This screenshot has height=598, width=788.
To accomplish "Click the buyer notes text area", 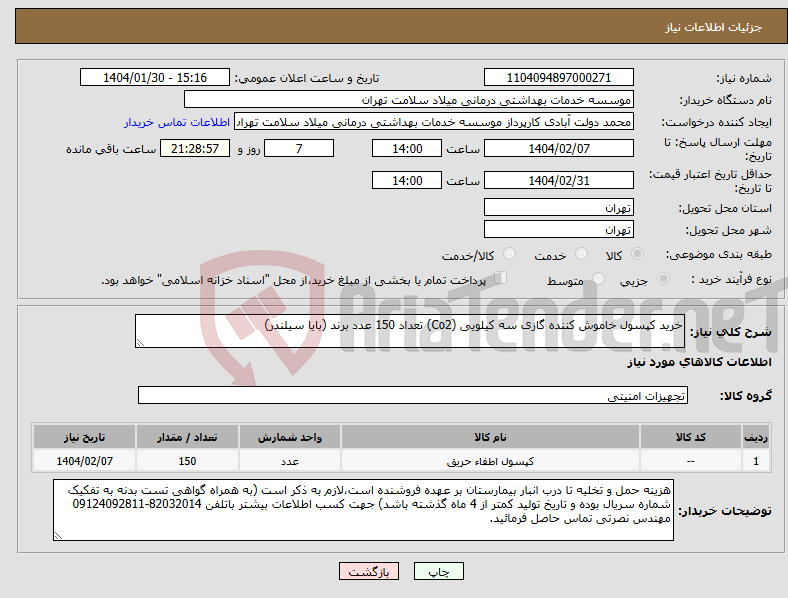I will pyautogui.click(x=363, y=510).
